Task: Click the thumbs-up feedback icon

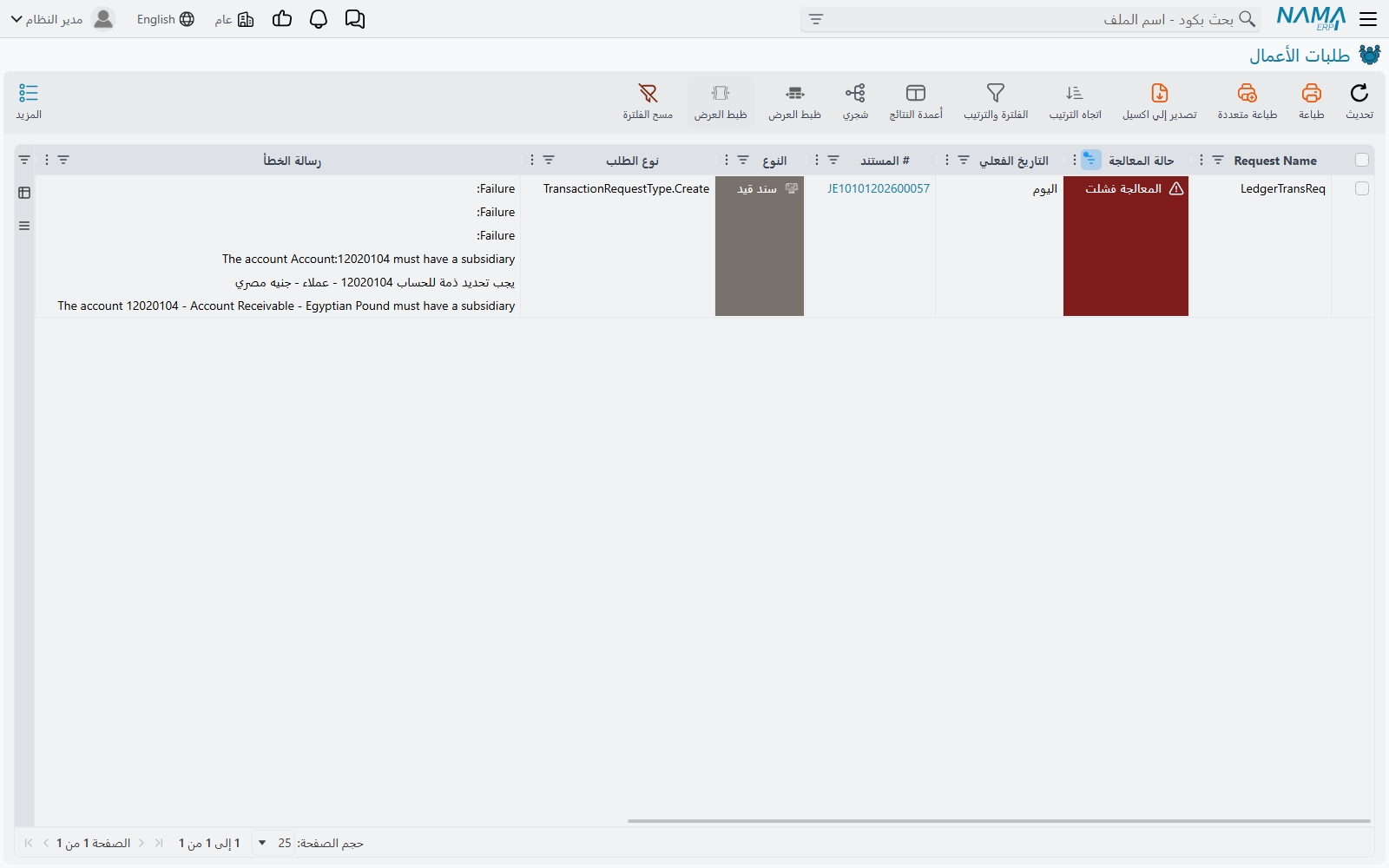Action: 282,19
